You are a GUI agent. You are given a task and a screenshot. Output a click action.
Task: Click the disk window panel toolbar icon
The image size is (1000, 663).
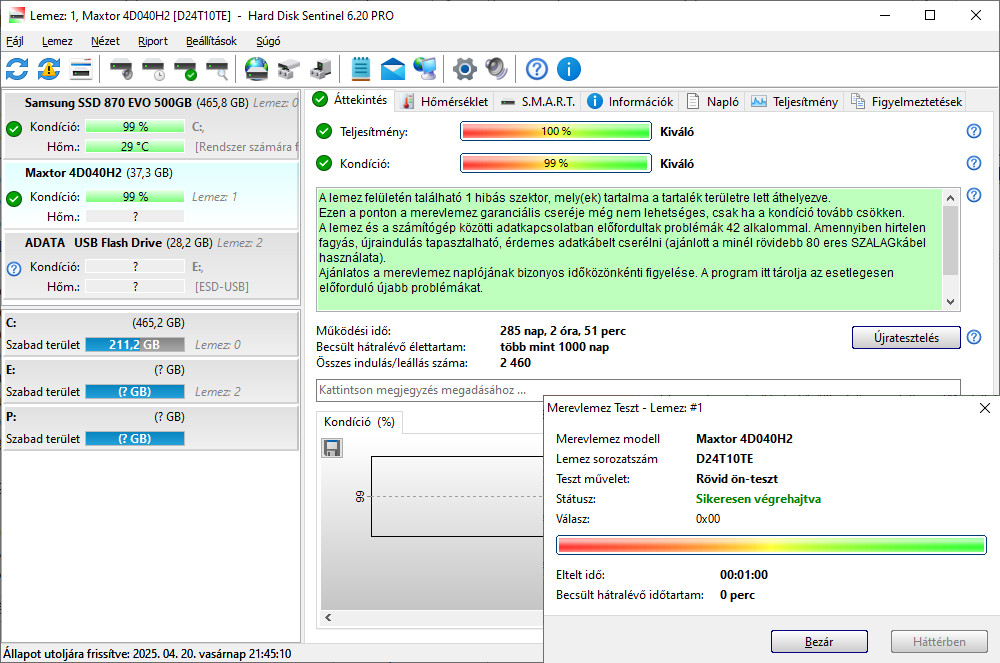pos(81,69)
